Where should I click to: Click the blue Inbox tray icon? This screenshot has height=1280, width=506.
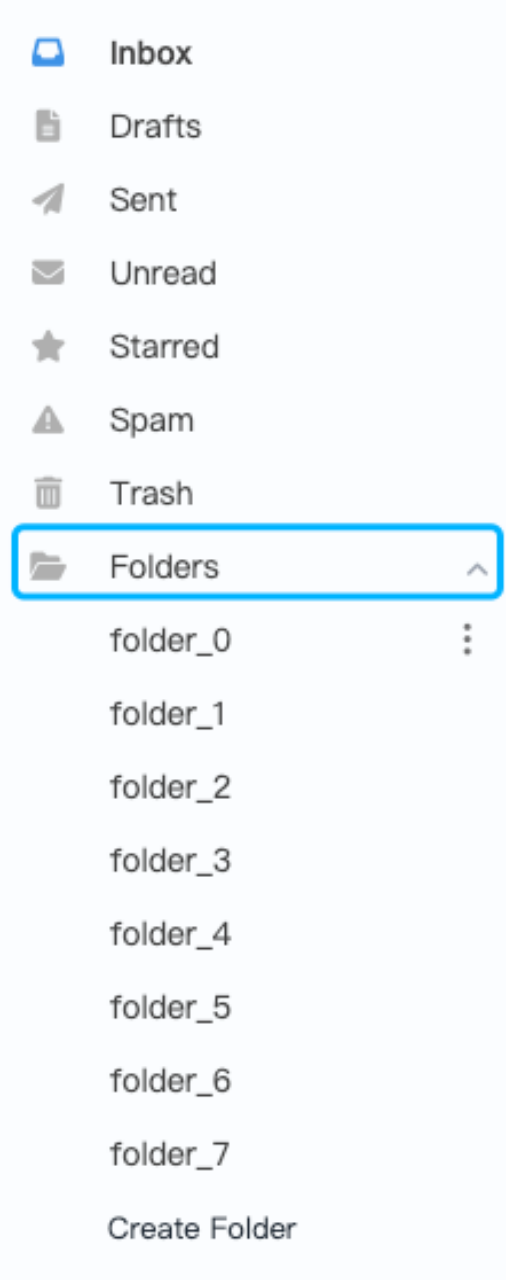[x=48, y=53]
